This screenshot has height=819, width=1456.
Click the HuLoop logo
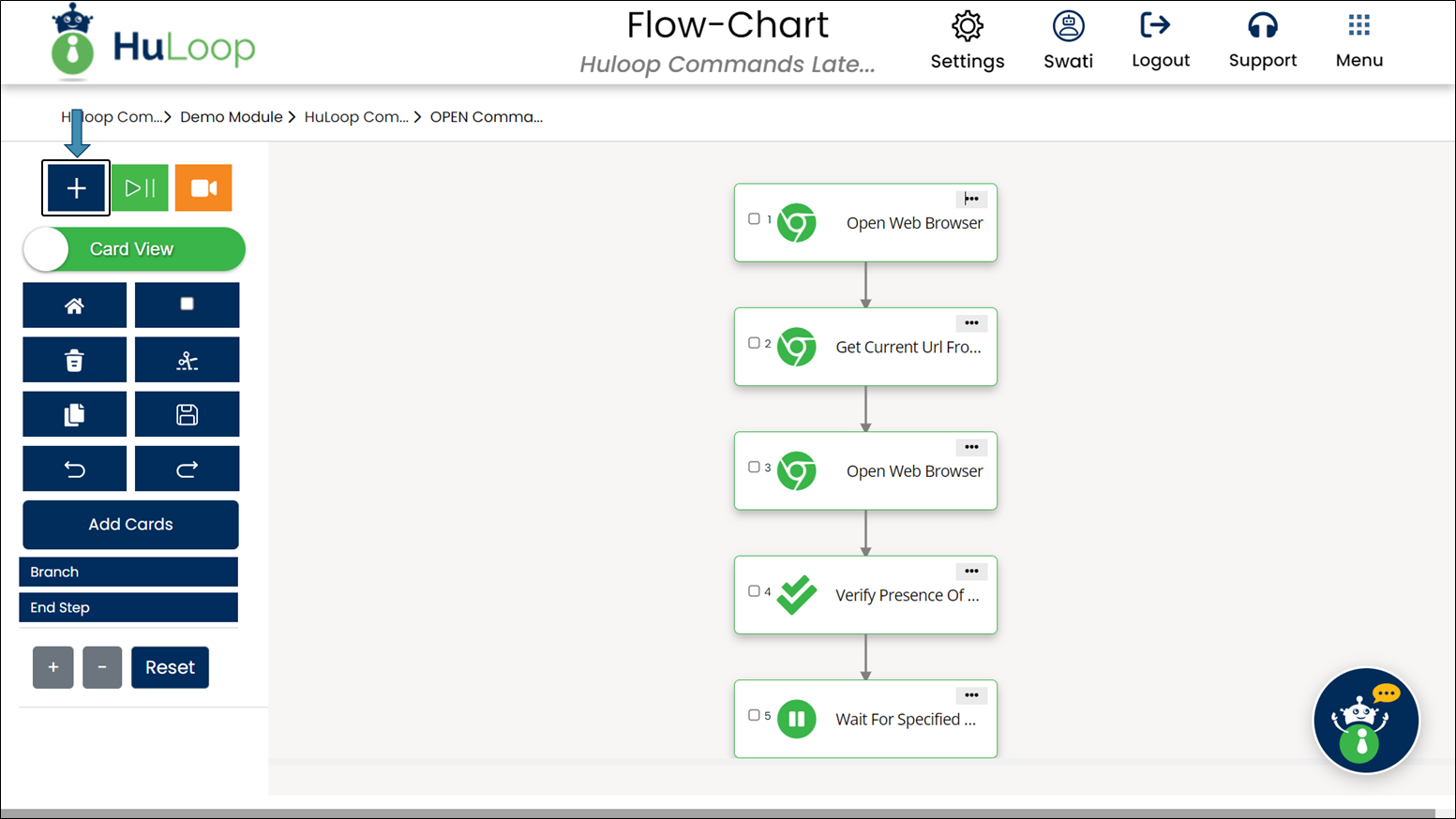(154, 42)
